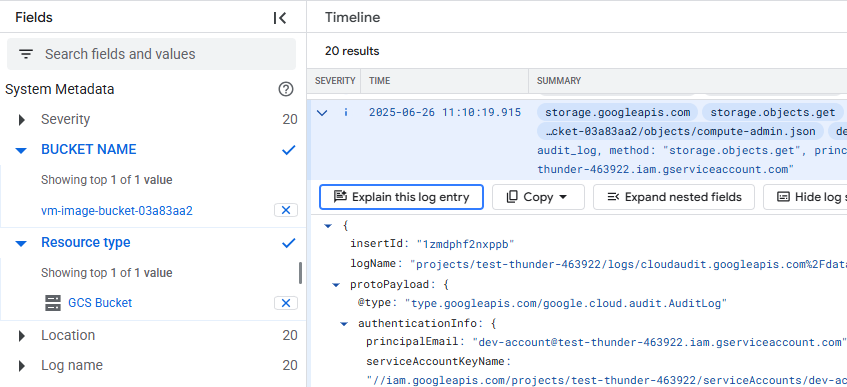This screenshot has height=387, width=847.
Task: Click the 20 results count text
Action: pos(352,51)
